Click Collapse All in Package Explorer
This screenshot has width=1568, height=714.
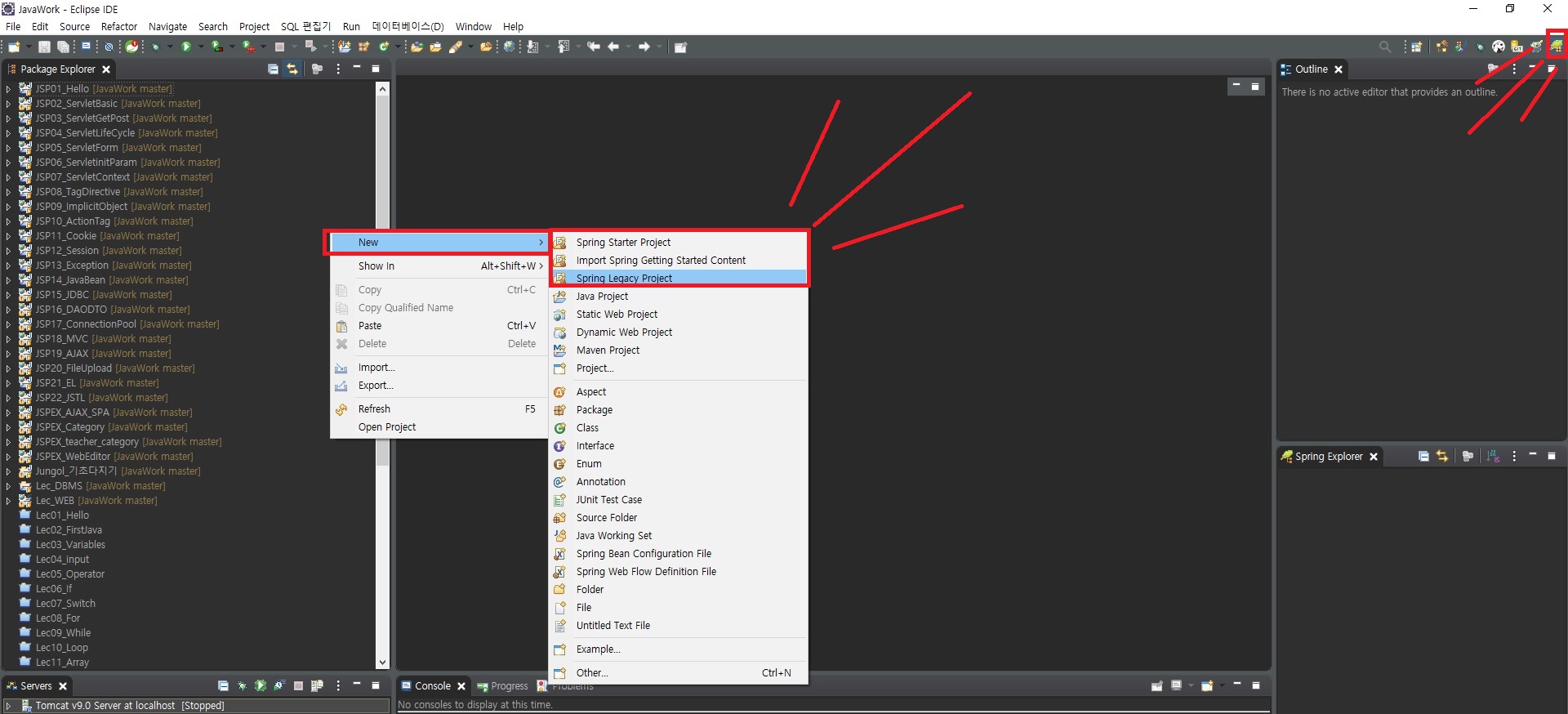coord(273,69)
